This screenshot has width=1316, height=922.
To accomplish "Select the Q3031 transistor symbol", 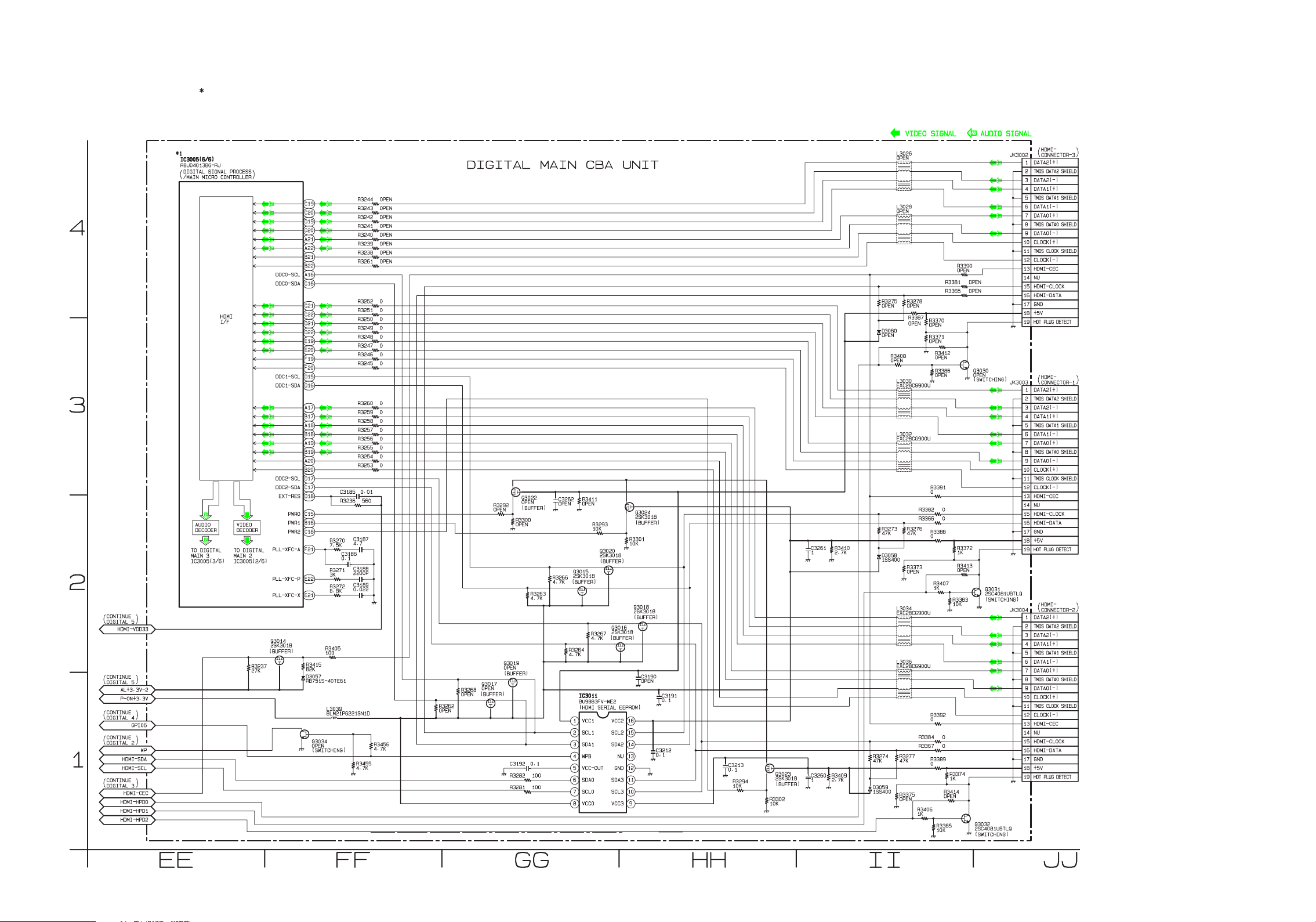I will pyautogui.click(x=976, y=592).
